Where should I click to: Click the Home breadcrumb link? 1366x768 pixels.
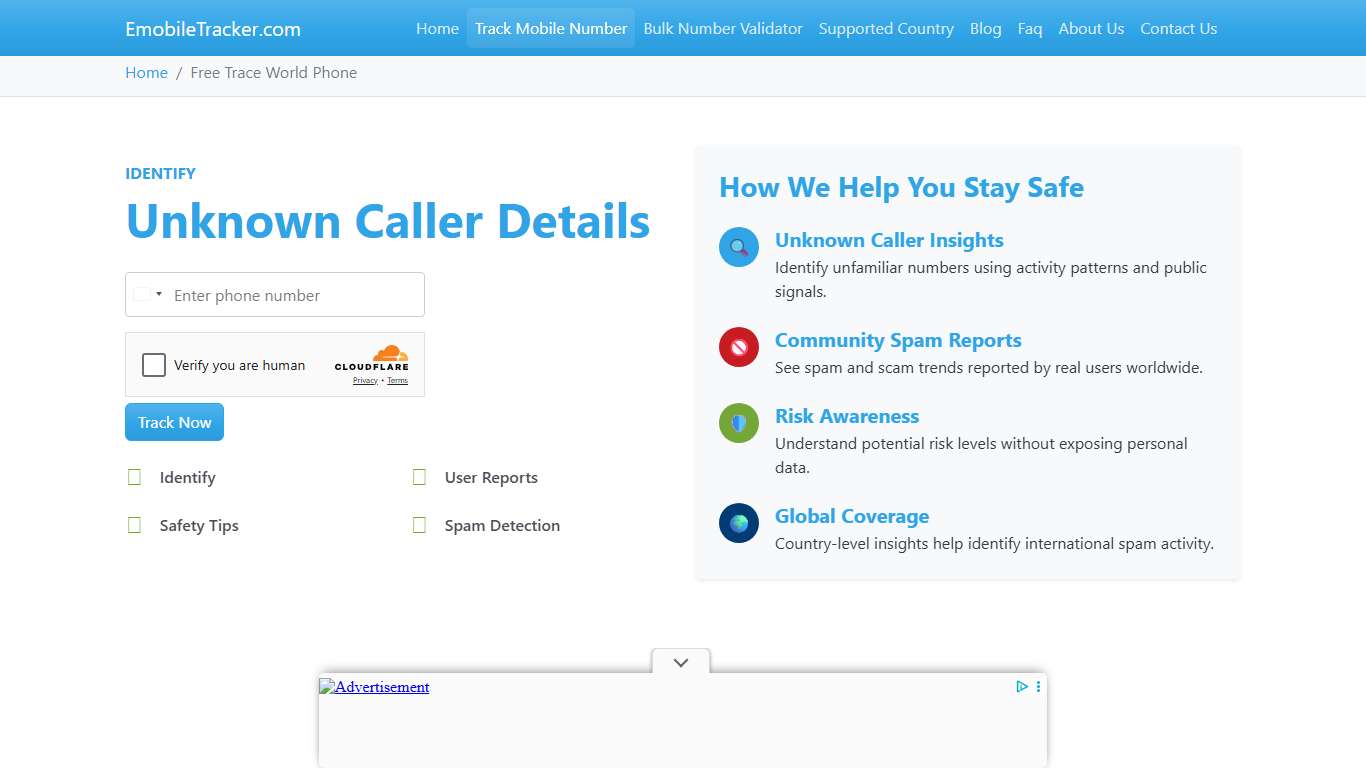(146, 73)
